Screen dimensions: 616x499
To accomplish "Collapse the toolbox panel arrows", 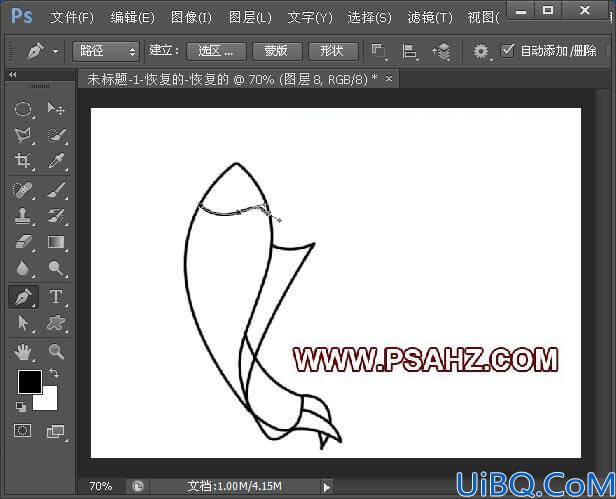I will coord(13,74).
